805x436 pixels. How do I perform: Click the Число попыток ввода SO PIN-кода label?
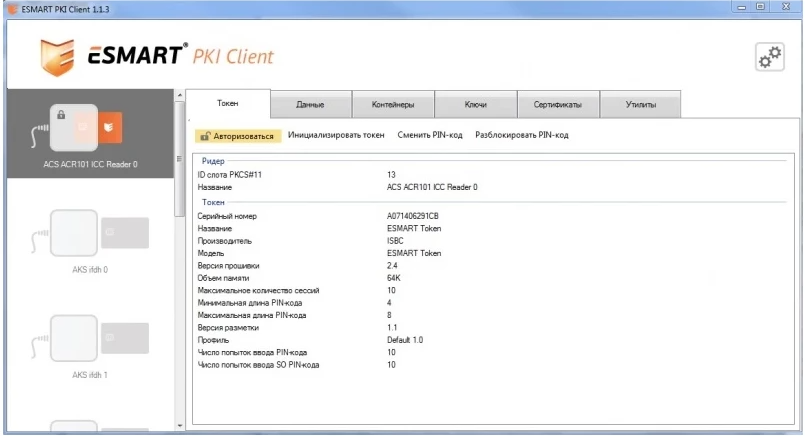pyautogui.click(x=258, y=365)
